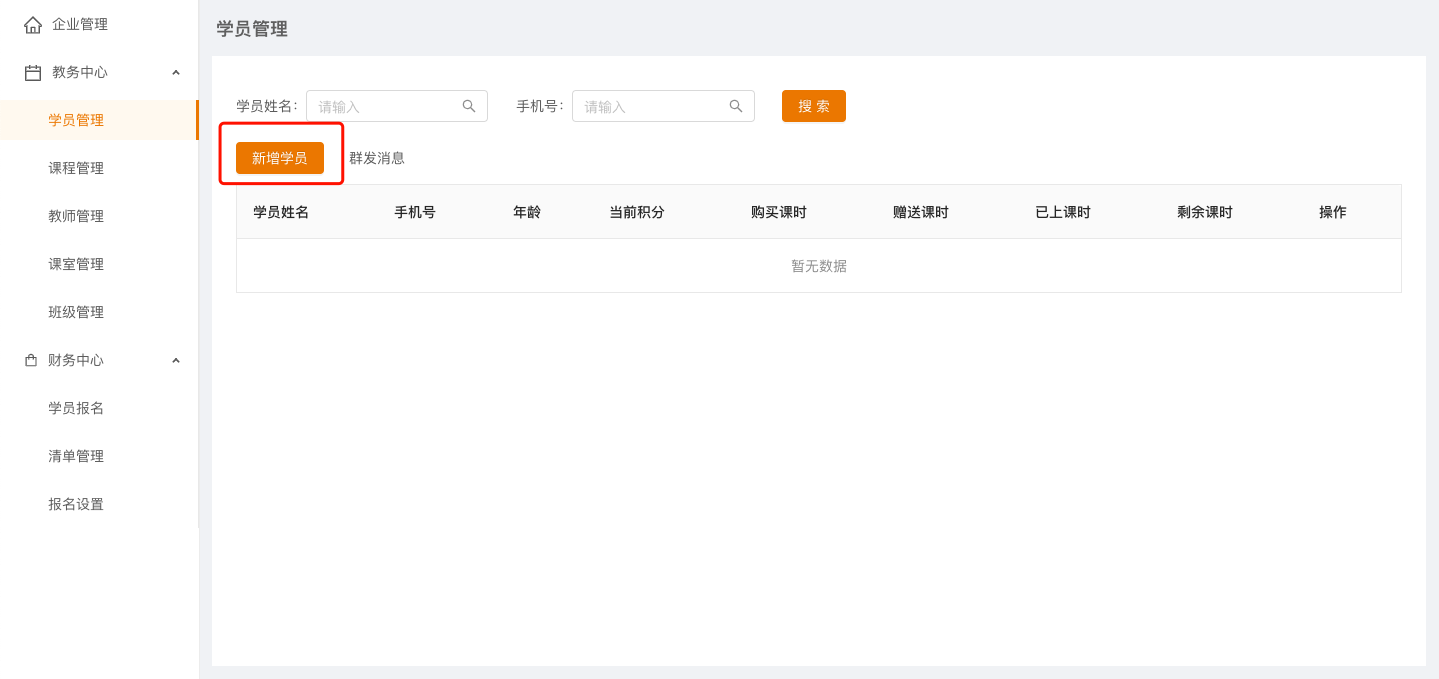Screen dimensions: 1439x679
Task: Go to 教师管理 page
Action: point(76,216)
